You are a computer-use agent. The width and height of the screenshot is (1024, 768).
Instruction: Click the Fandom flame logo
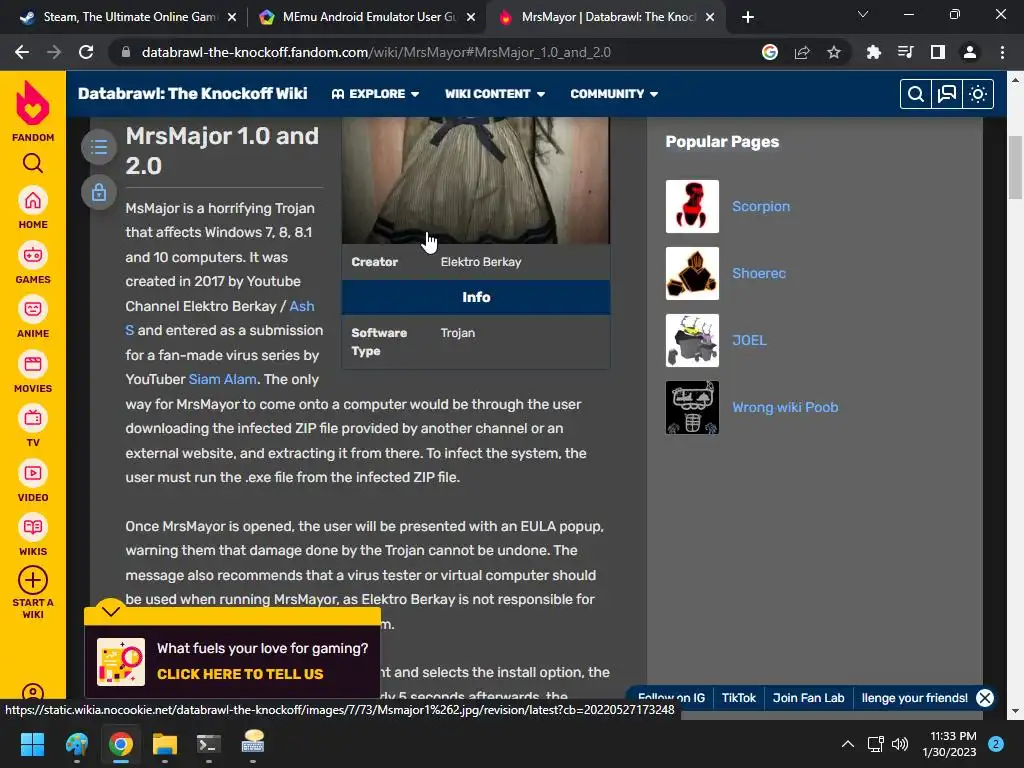pos(33,103)
